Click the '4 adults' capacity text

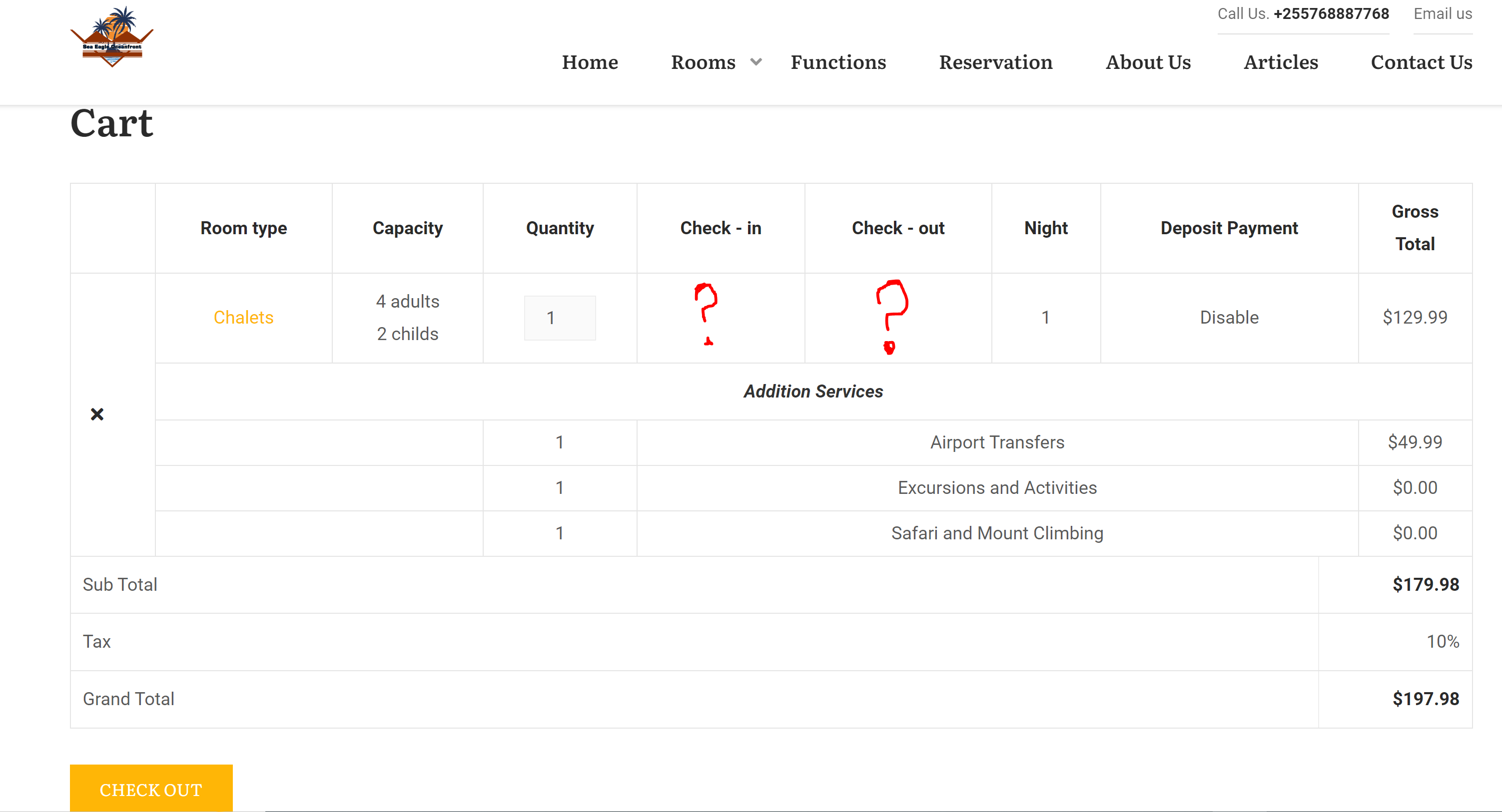click(408, 301)
